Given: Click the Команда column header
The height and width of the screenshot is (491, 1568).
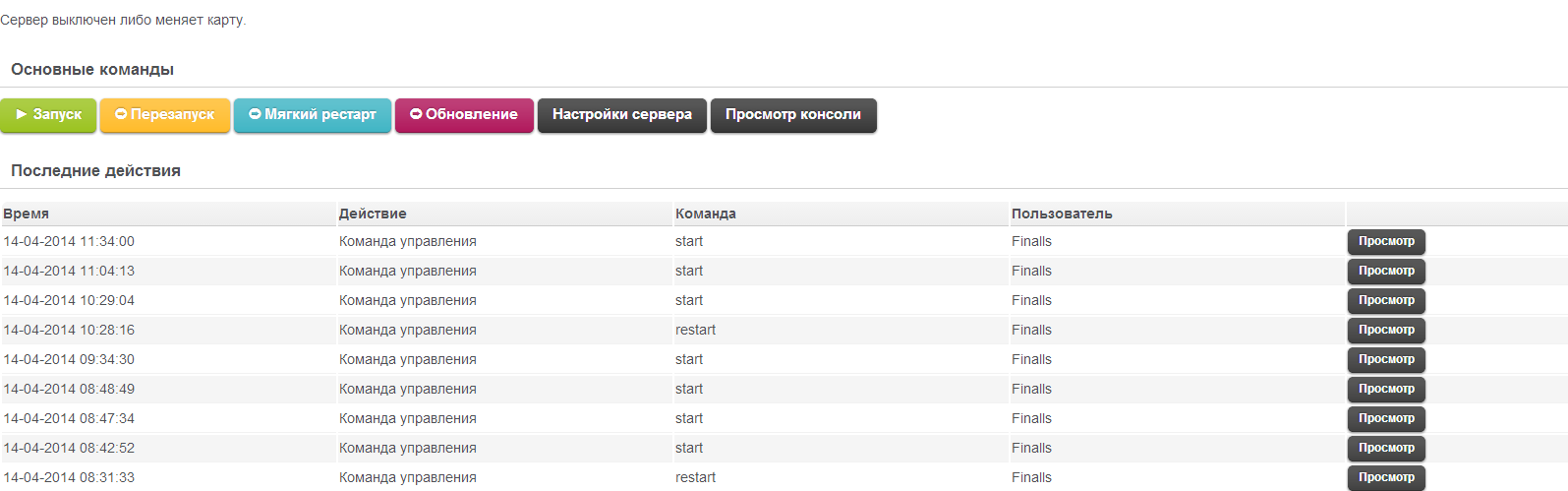Looking at the screenshot, I should 706,215.
